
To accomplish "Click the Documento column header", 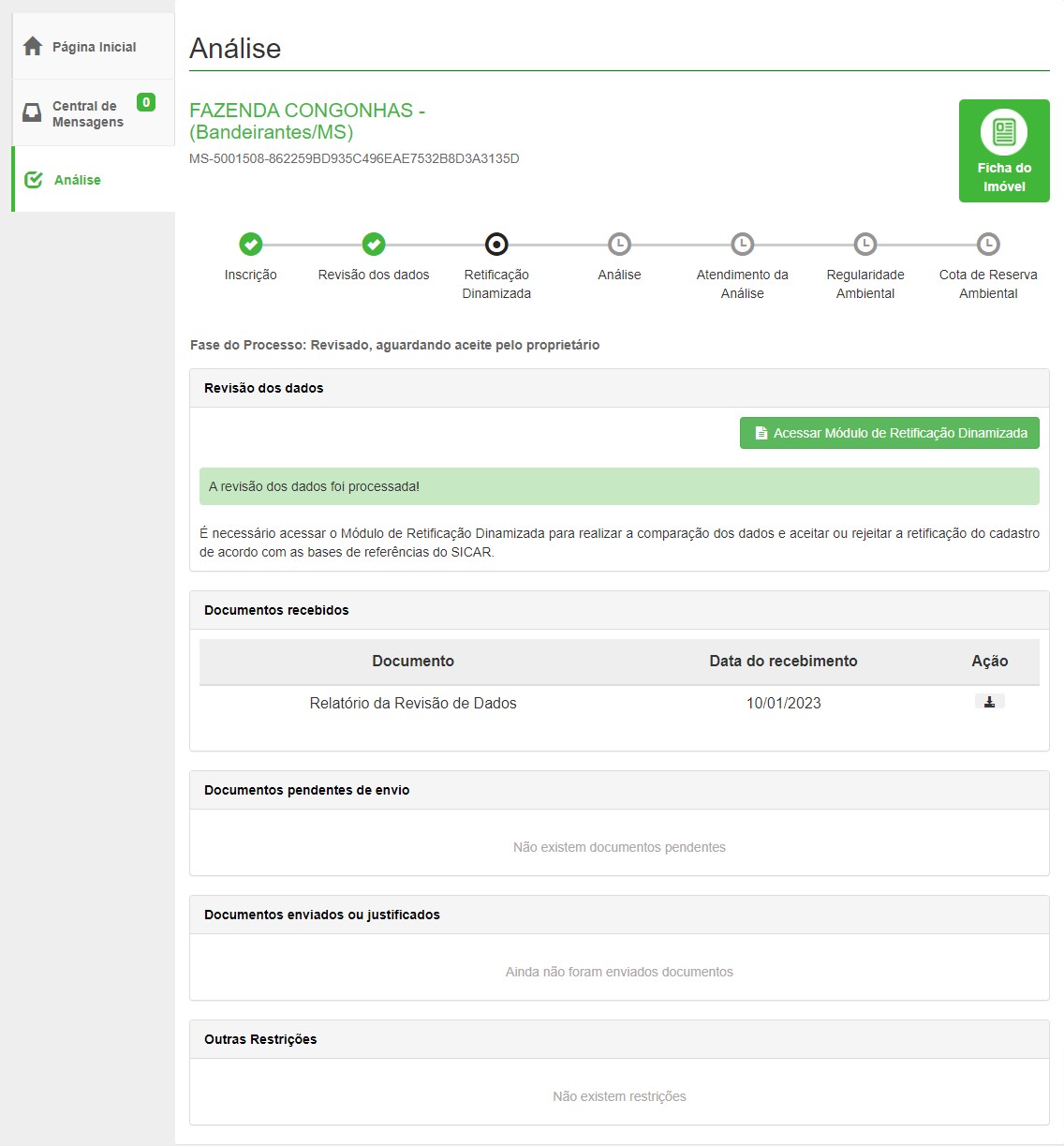I will 413,661.
